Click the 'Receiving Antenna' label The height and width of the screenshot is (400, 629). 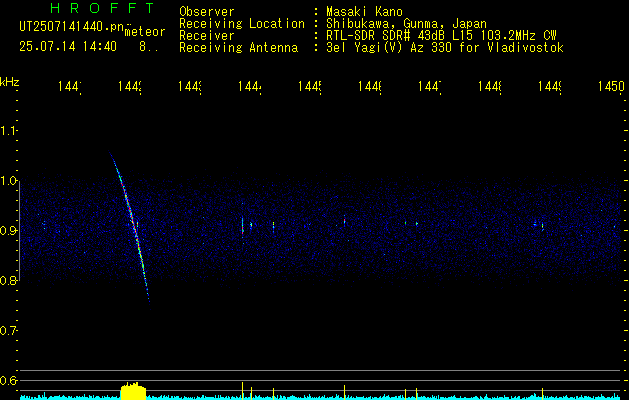238,48
